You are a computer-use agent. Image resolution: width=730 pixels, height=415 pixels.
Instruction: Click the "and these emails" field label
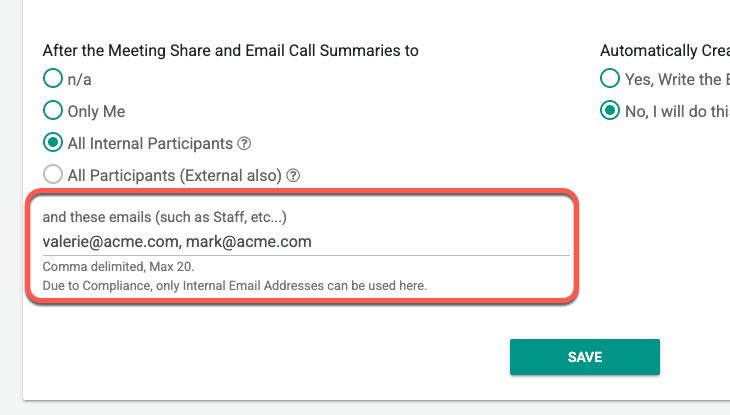[165, 216]
